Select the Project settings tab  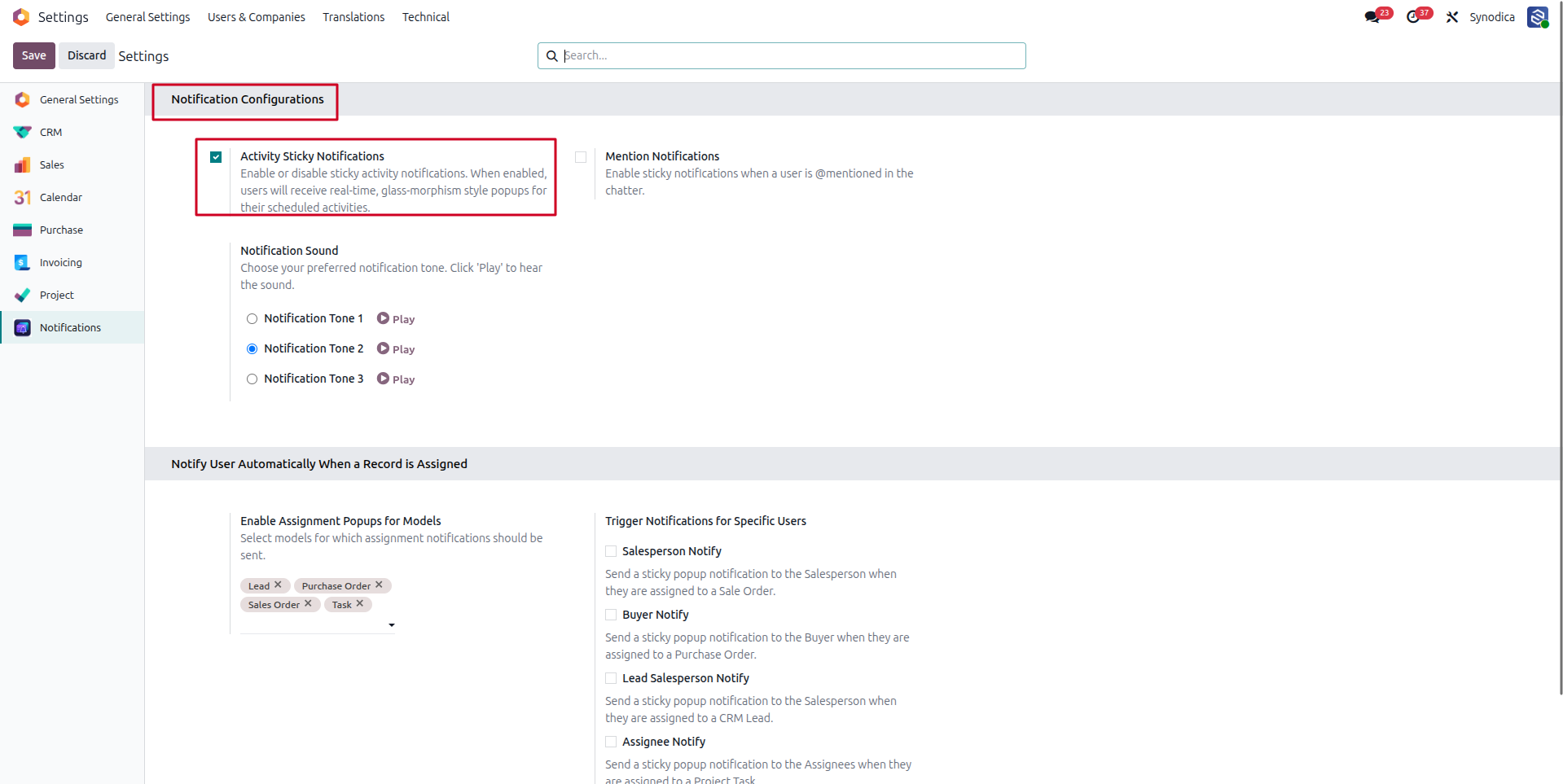pyautogui.click(x=72, y=295)
